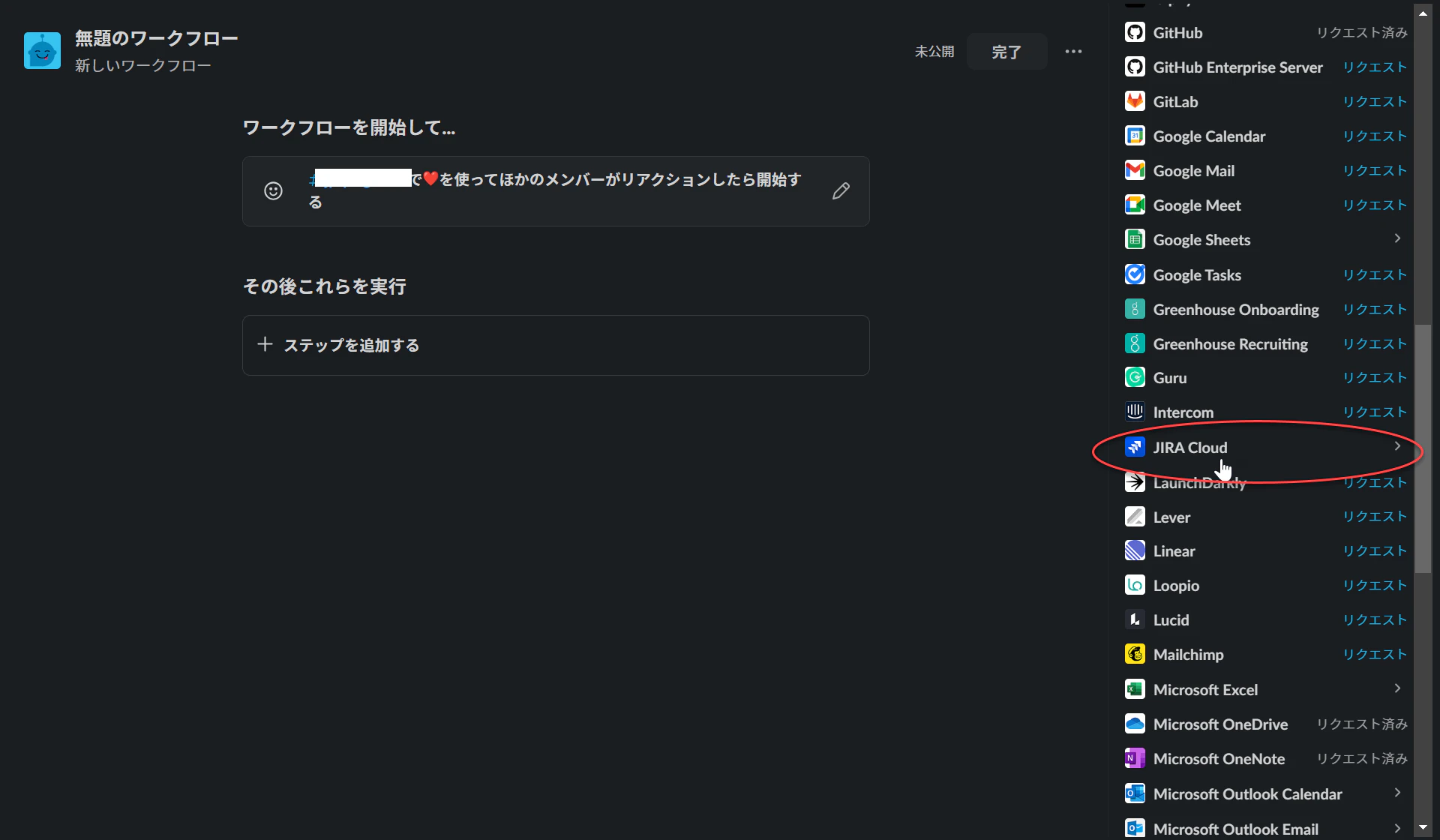The width and height of the screenshot is (1440, 840).
Task: Click the JIRA Cloud icon
Action: point(1135,447)
